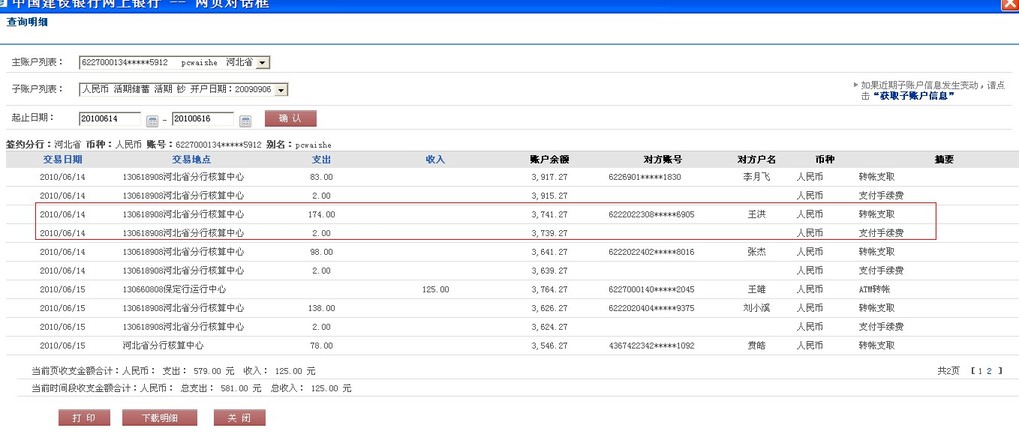Close the dialog with 关闭 button
Screen dimensions: 1019x437
[x=240, y=417]
